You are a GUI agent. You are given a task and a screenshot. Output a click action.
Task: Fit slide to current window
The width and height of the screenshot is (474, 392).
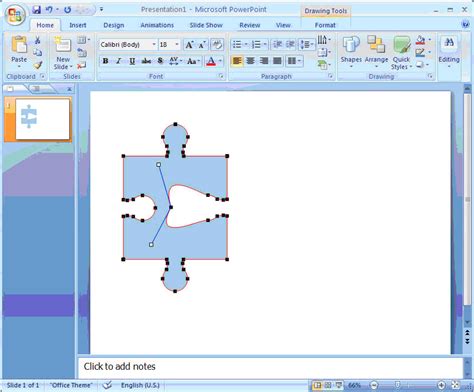455,385
